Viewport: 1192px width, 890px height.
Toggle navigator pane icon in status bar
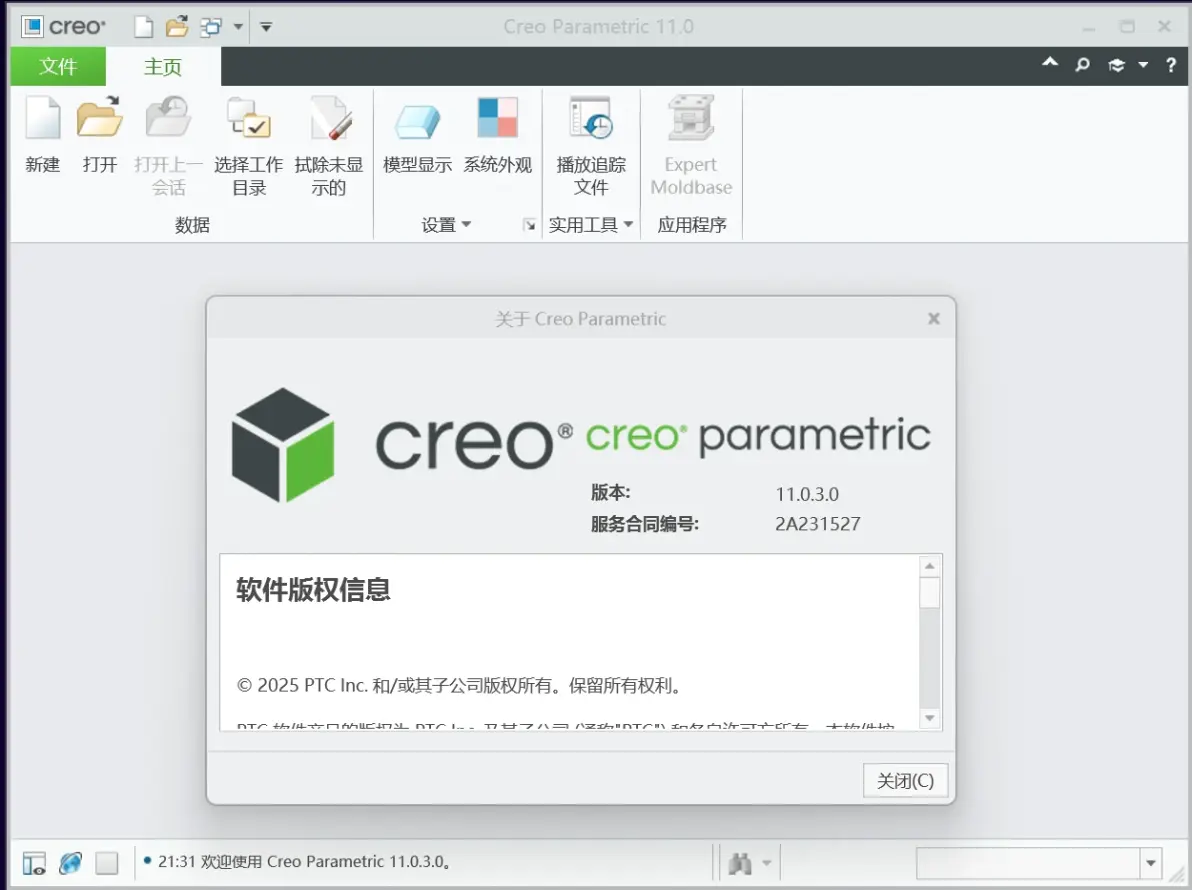tap(33, 863)
